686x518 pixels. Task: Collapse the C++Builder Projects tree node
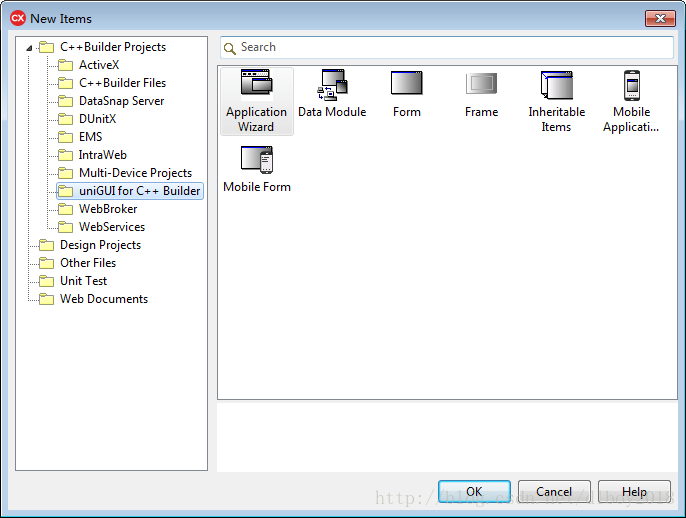click(29, 48)
